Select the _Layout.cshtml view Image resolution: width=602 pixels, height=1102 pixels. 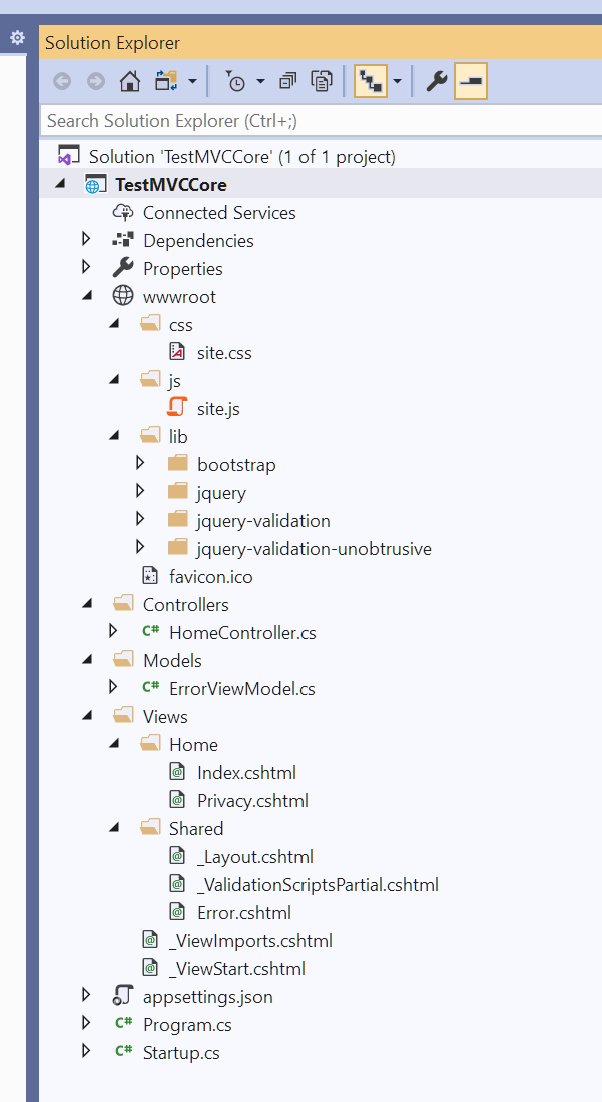pyautogui.click(x=255, y=856)
